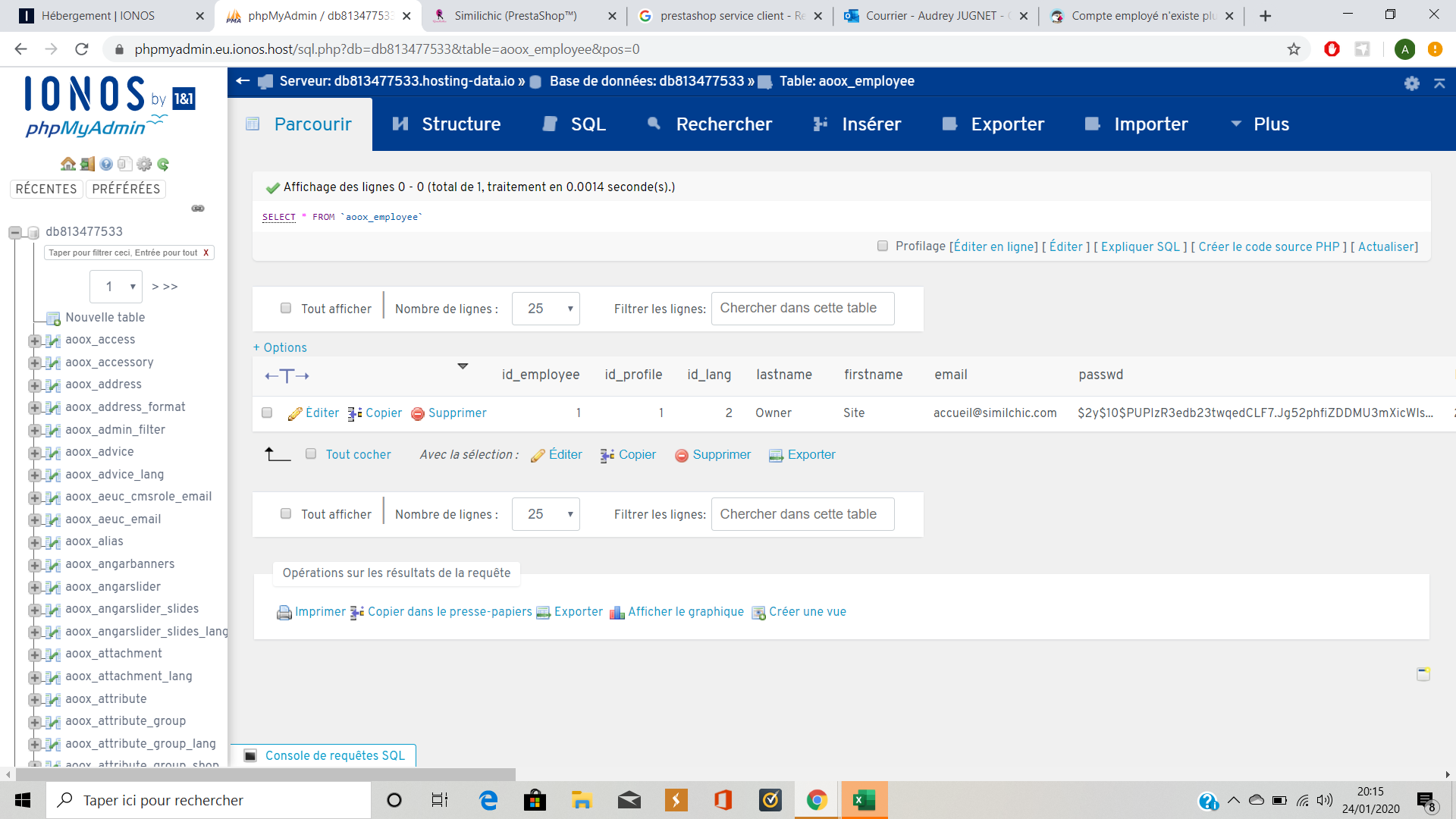Click the green reload navigation icon
Screen dimensions: 1456x819
tap(163, 164)
